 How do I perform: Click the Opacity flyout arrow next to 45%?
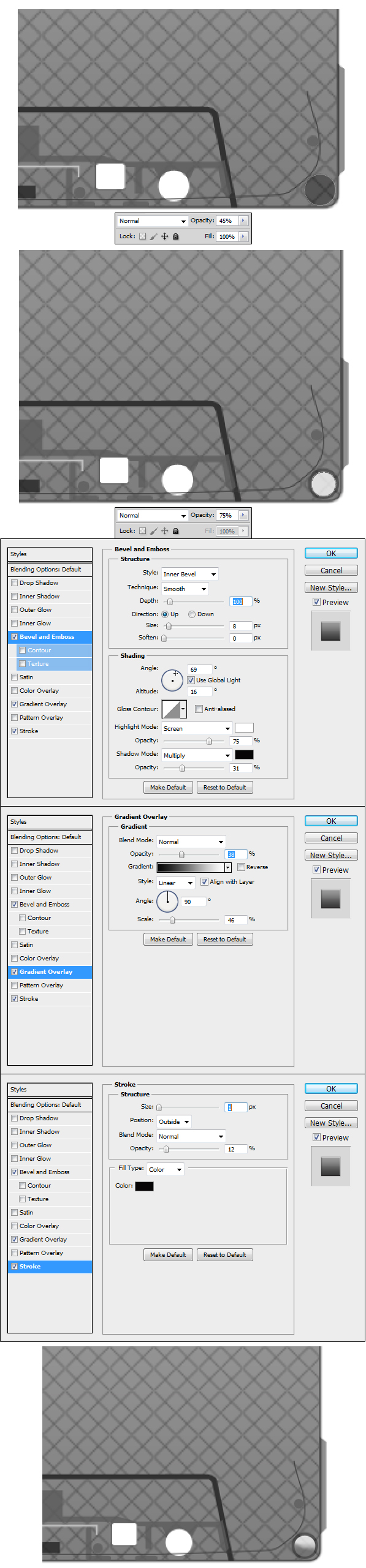point(243,221)
